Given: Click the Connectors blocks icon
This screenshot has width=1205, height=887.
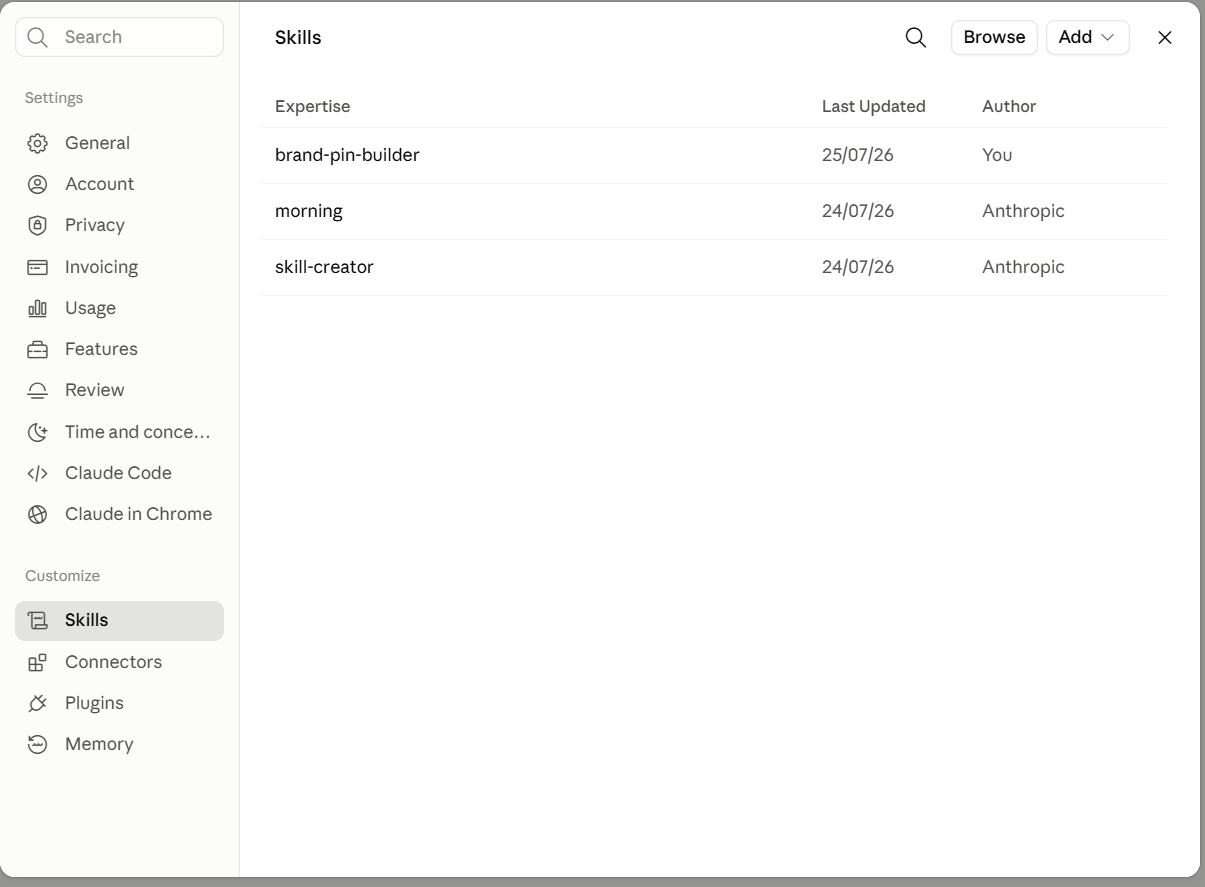Looking at the screenshot, I should coord(37,662).
